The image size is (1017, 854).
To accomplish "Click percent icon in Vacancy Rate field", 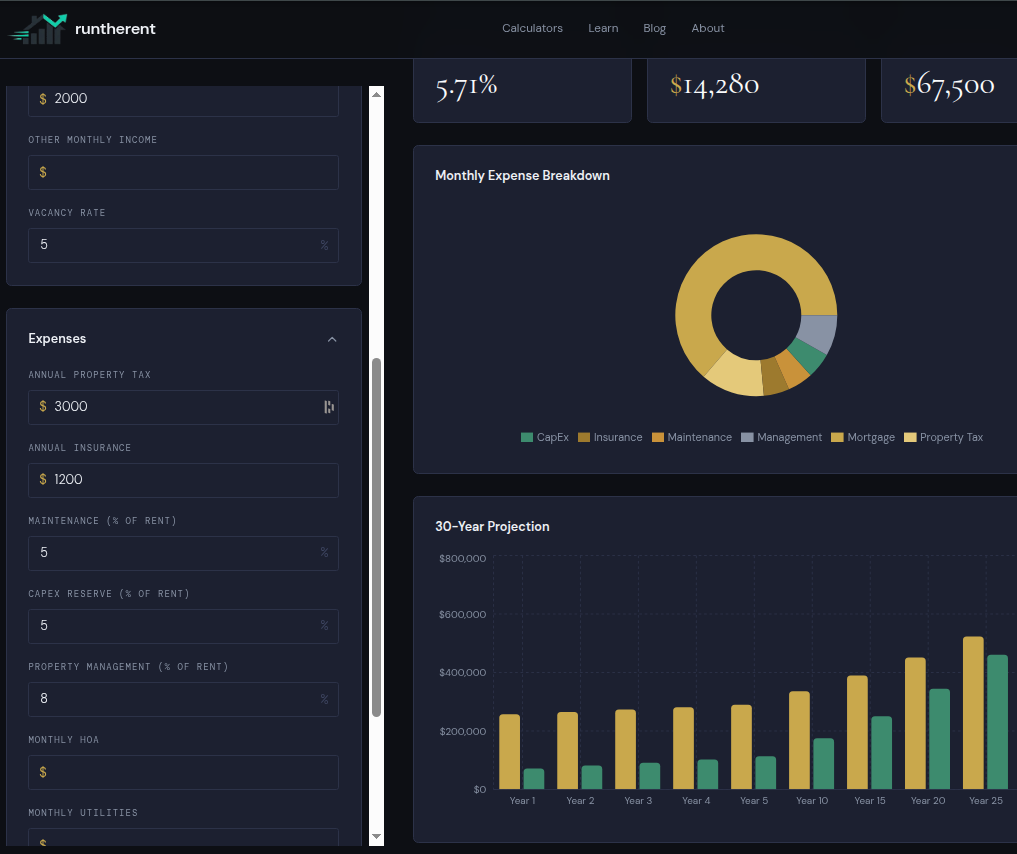I will pos(323,245).
